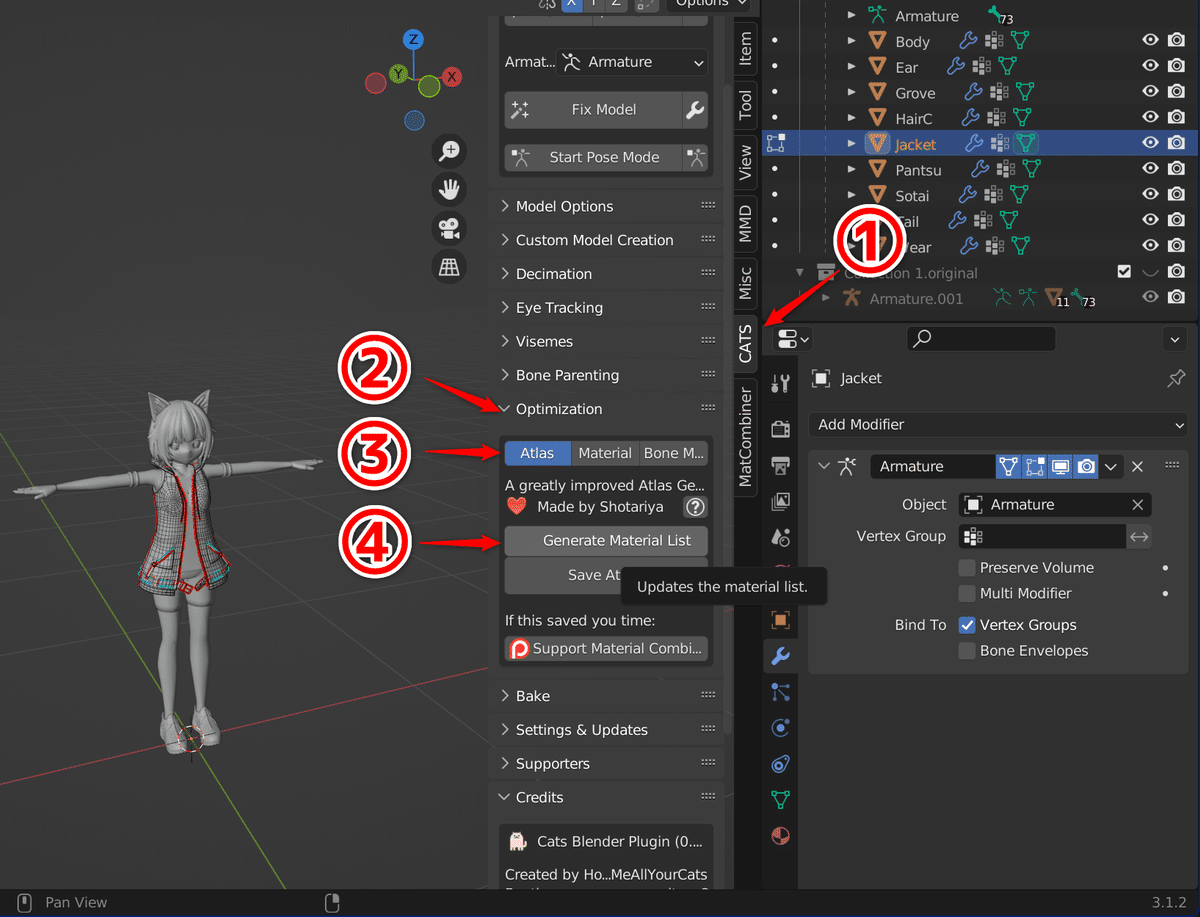Click the blue Z axis on navigation gizmo
The image size is (1200, 917).
(x=414, y=40)
